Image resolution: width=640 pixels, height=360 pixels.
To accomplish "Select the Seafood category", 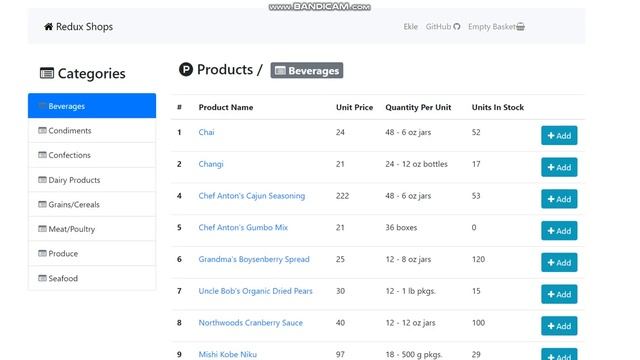I will point(92,278).
